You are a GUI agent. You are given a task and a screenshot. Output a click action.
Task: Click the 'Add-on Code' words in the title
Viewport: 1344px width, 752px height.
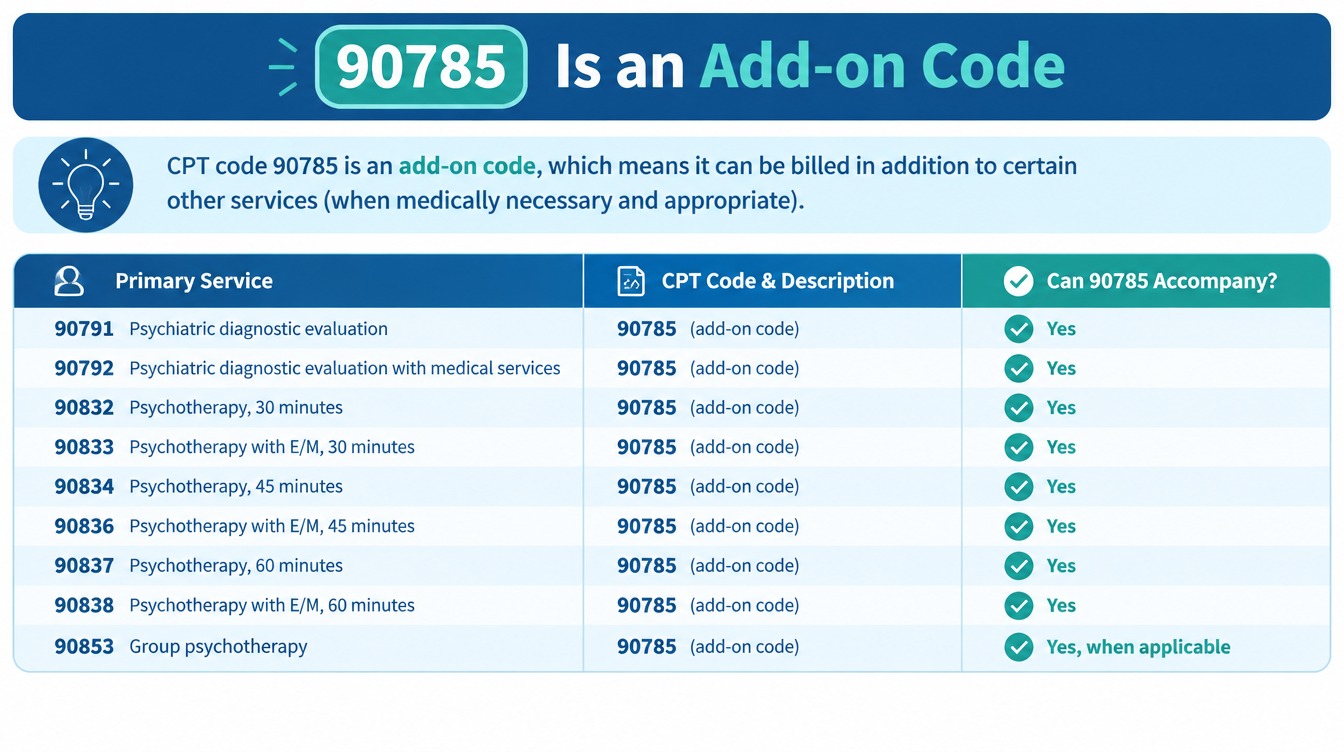pyautogui.click(x=883, y=66)
